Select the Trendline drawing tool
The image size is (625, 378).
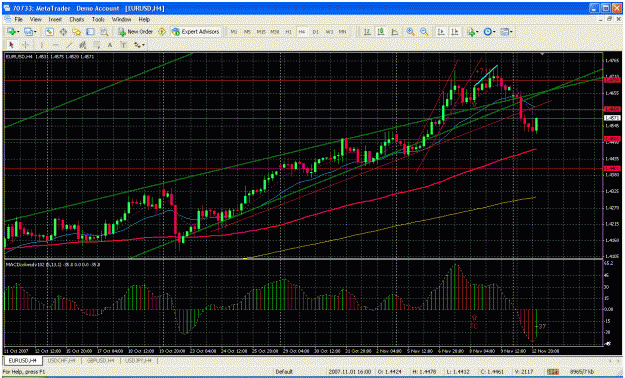tap(69, 45)
